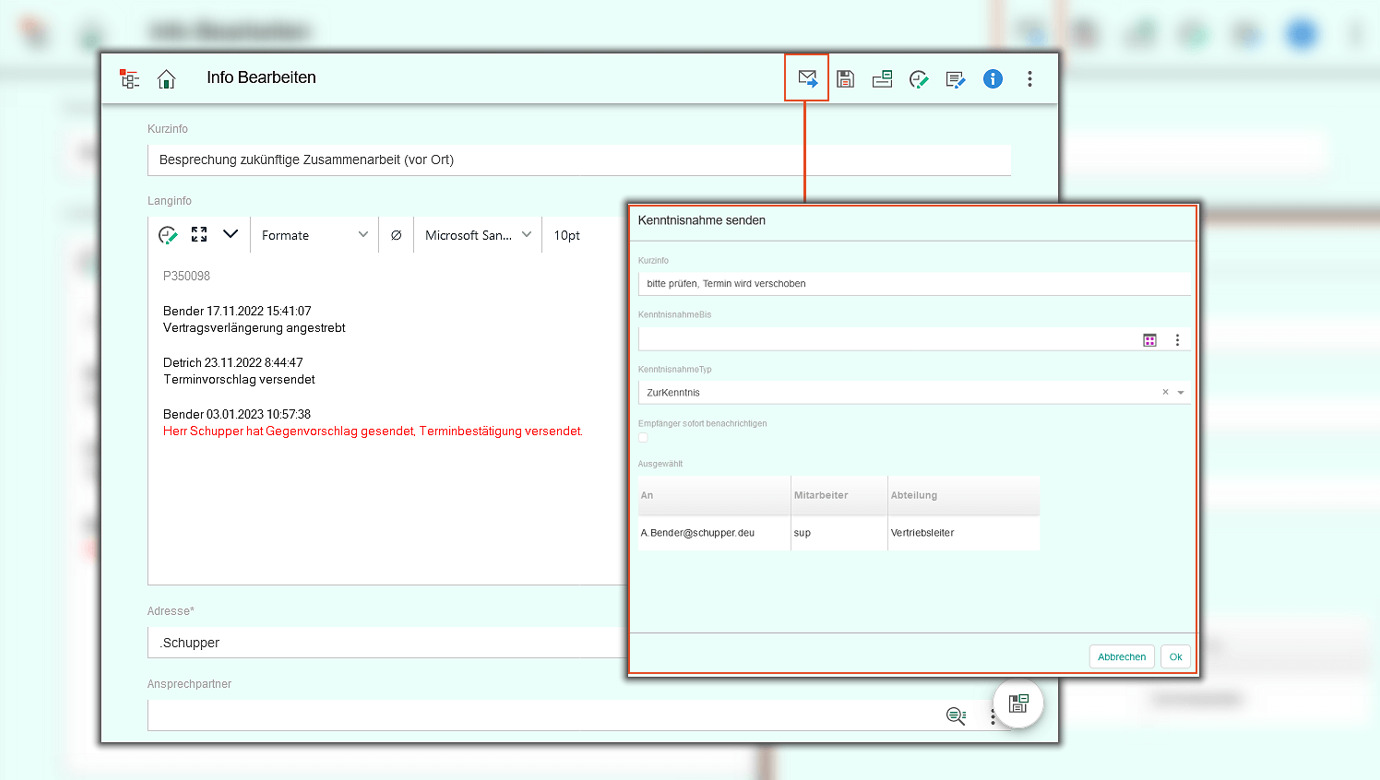Expand the KenntnisnahmeTyp dropdown arrow
This screenshot has height=780, width=1380.
[x=1181, y=393]
